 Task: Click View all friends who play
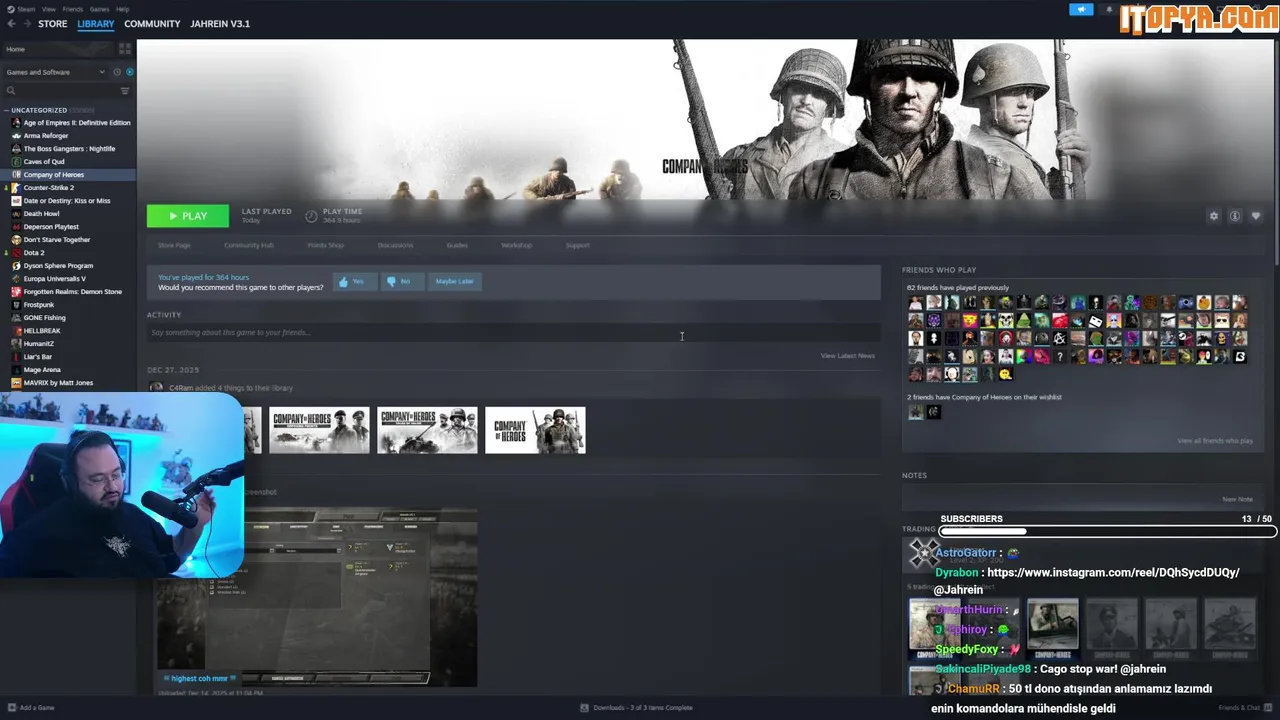pyautogui.click(x=1215, y=441)
